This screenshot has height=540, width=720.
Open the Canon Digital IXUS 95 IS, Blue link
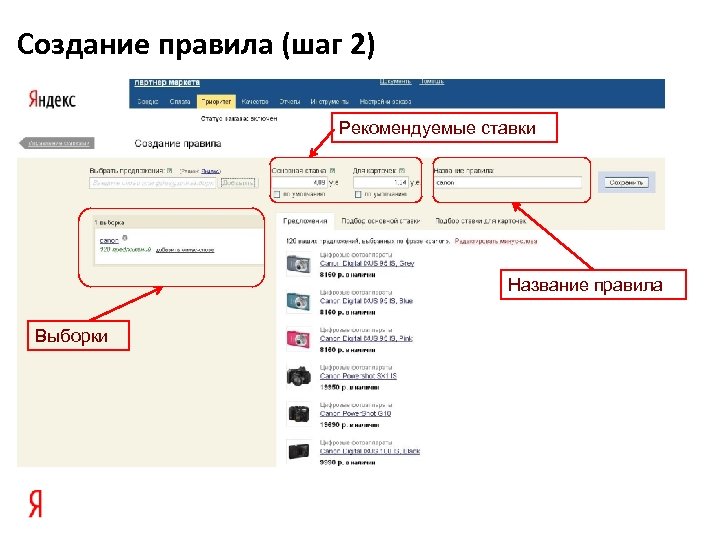pos(366,301)
